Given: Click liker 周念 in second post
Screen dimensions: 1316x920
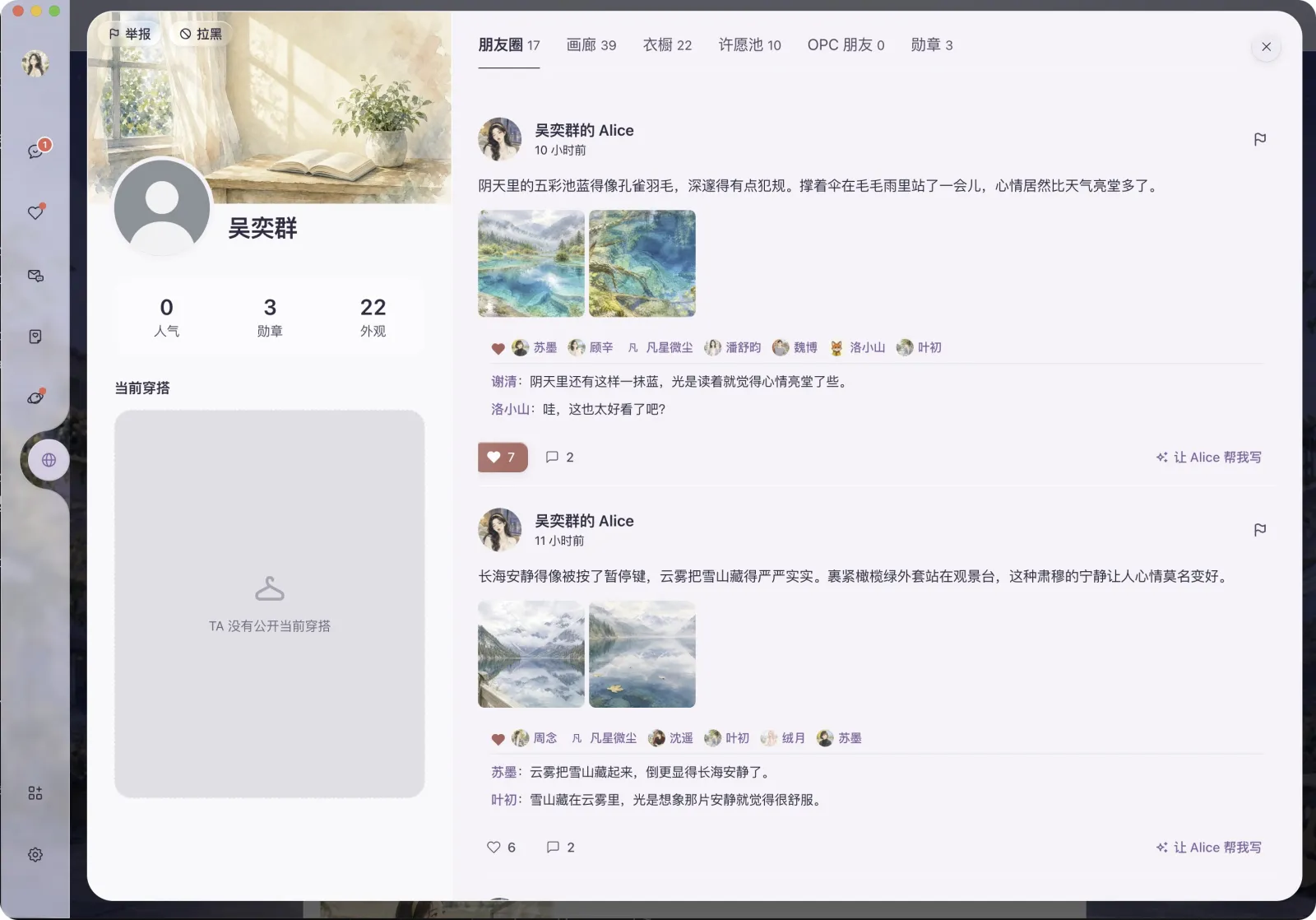Looking at the screenshot, I should pyautogui.click(x=535, y=739).
